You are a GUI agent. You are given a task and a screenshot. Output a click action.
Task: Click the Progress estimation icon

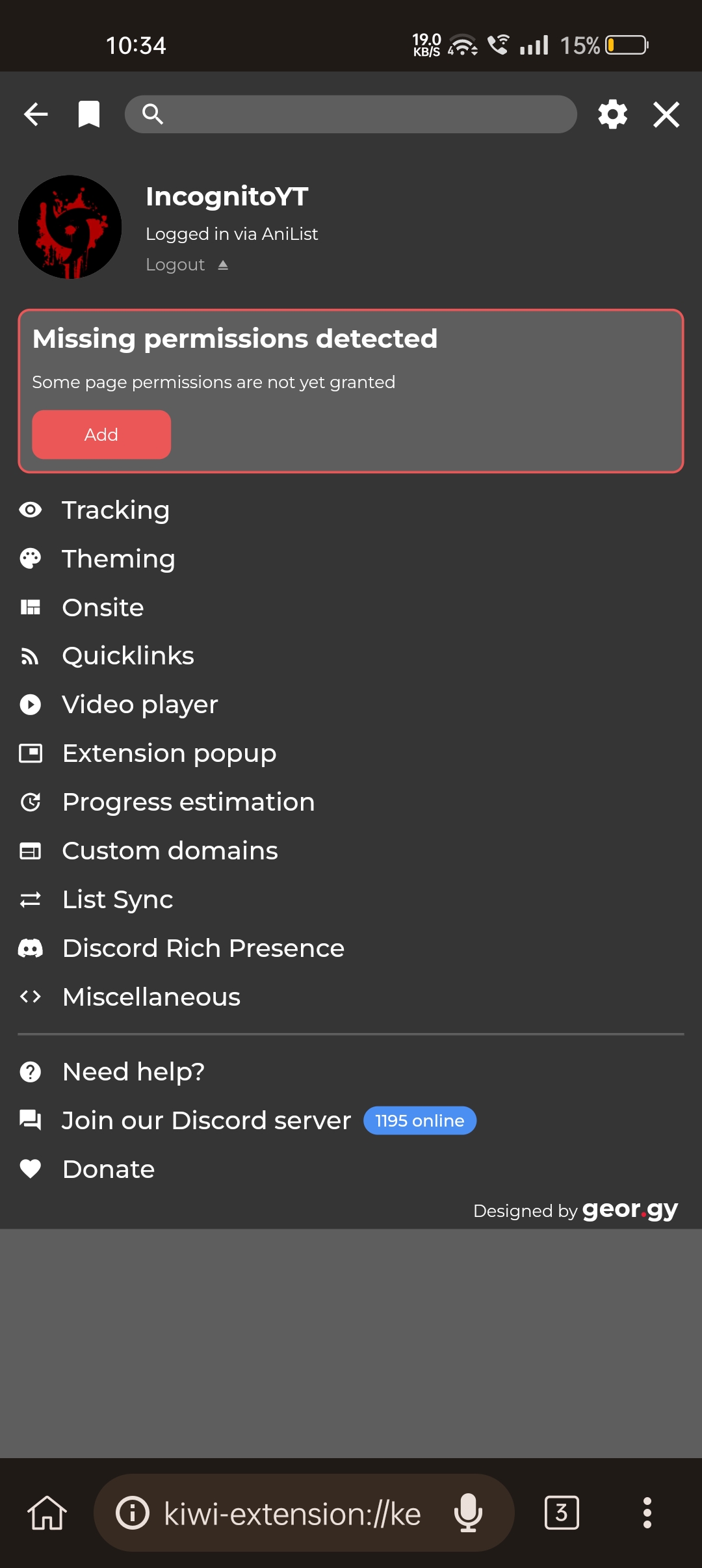pyautogui.click(x=31, y=802)
